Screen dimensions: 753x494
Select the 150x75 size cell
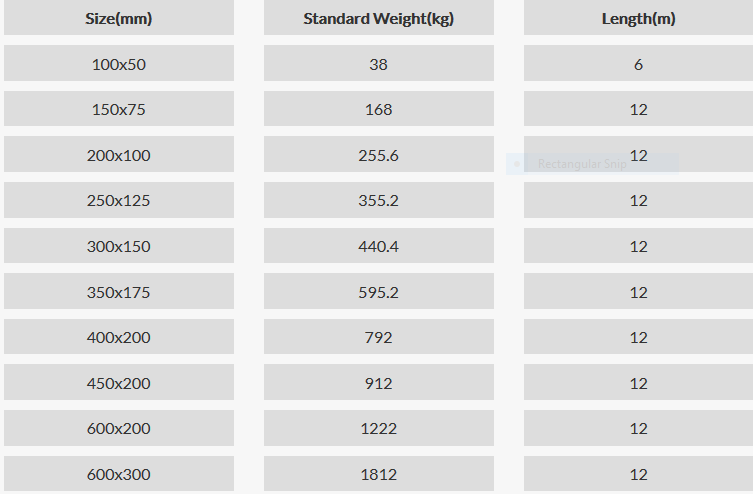tap(119, 108)
